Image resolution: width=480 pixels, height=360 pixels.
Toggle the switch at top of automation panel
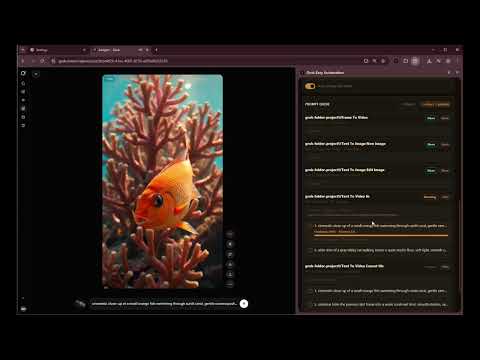click(310, 86)
